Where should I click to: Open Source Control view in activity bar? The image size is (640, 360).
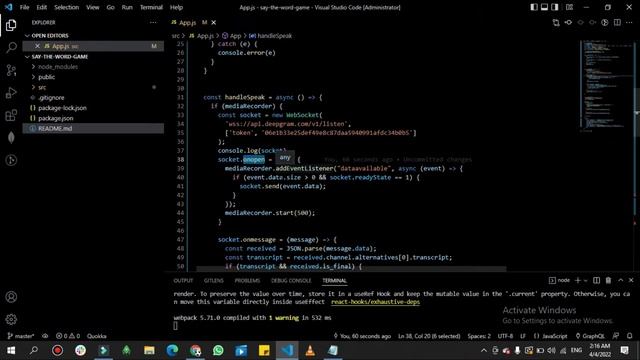[x=11, y=70]
